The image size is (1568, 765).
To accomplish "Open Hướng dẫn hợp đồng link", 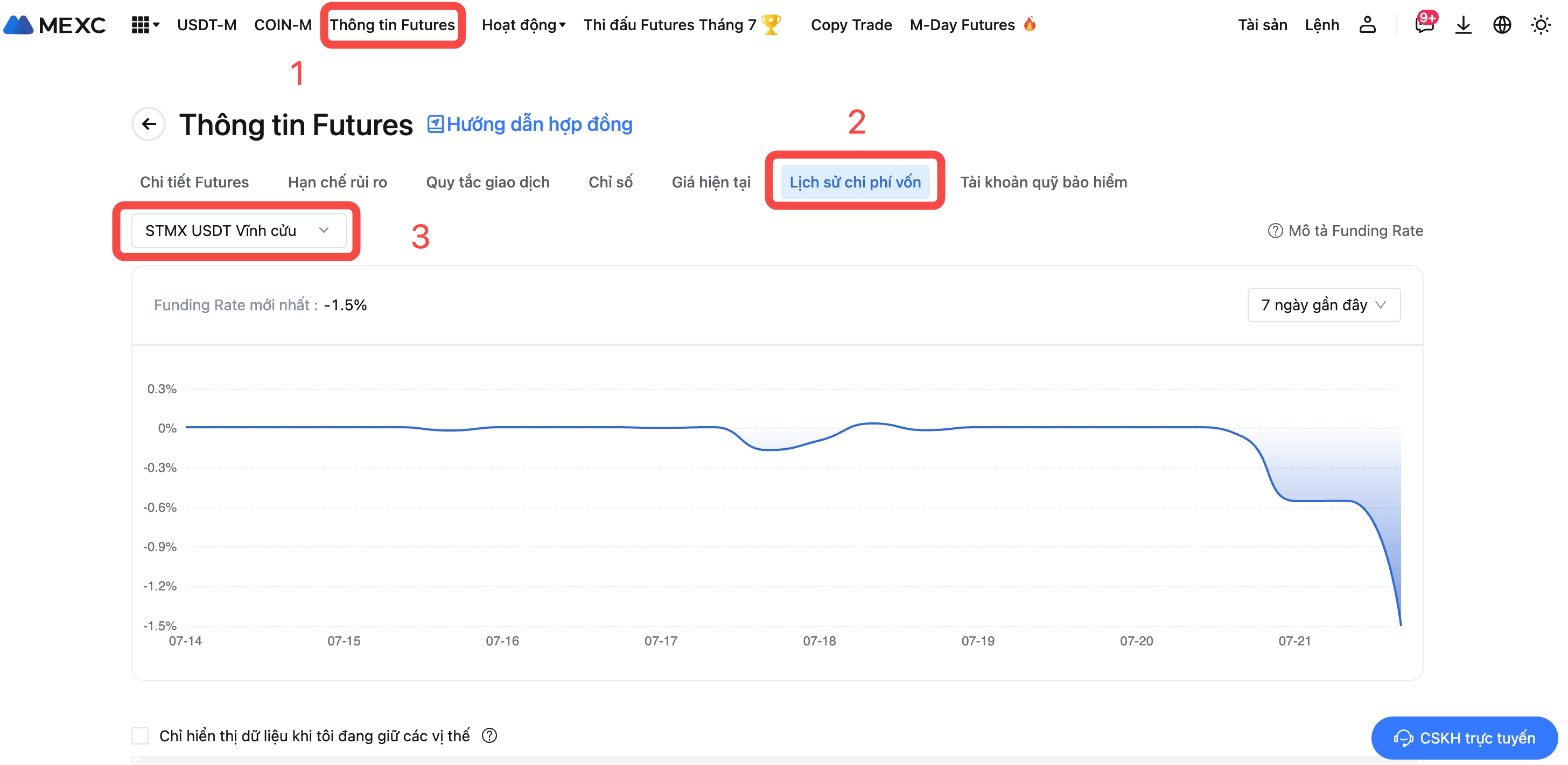I will [530, 124].
